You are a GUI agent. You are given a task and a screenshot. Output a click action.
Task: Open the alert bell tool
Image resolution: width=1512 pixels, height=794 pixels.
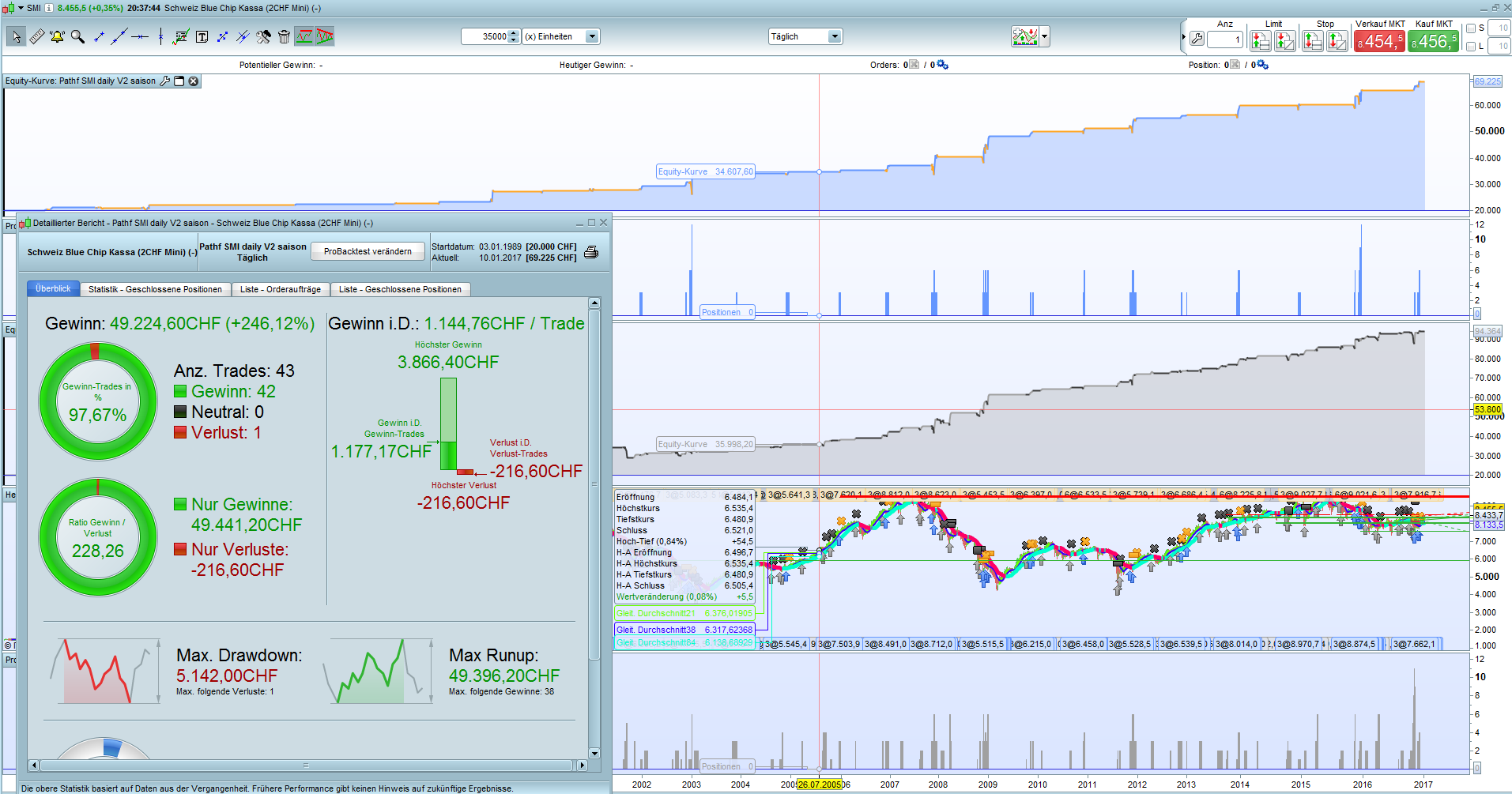pos(57,36)
